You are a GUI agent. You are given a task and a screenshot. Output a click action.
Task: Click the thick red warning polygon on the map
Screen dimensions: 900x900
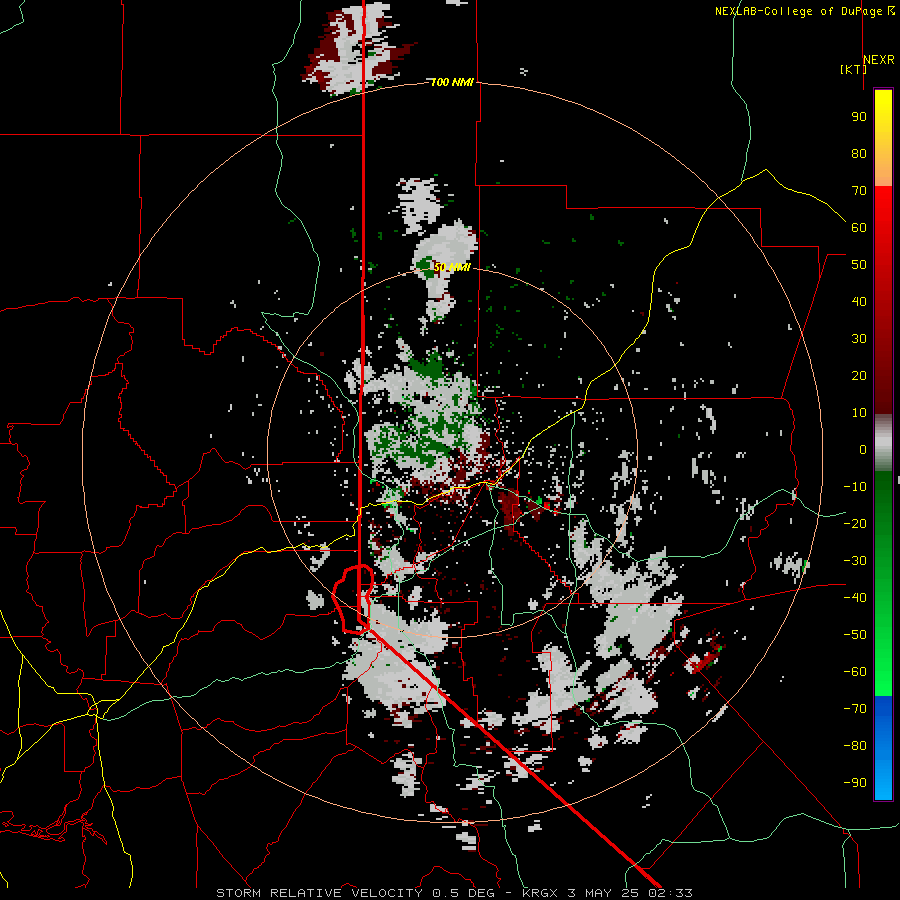[353, 599]
